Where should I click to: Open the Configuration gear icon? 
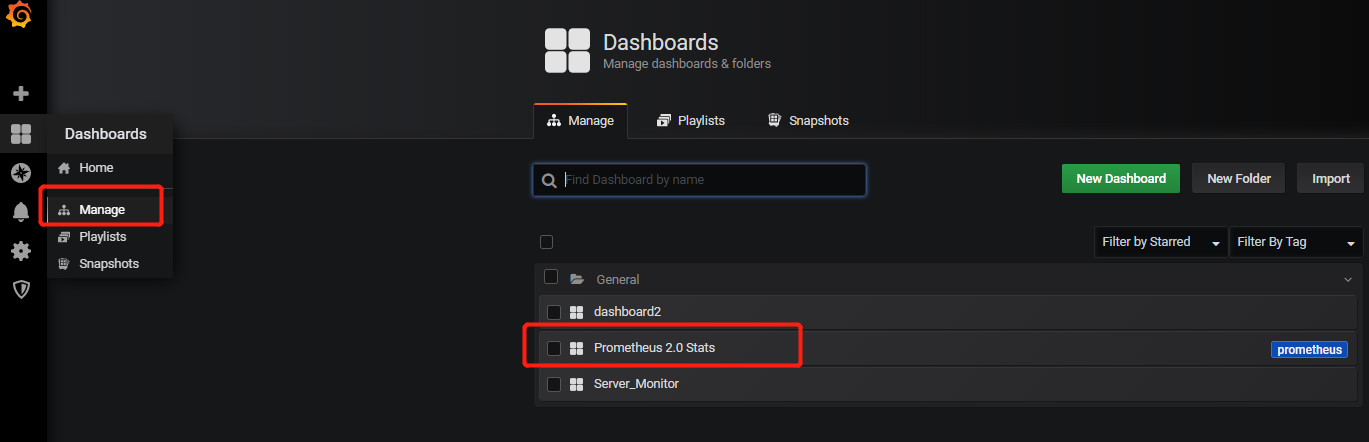(x=20, y=251)
